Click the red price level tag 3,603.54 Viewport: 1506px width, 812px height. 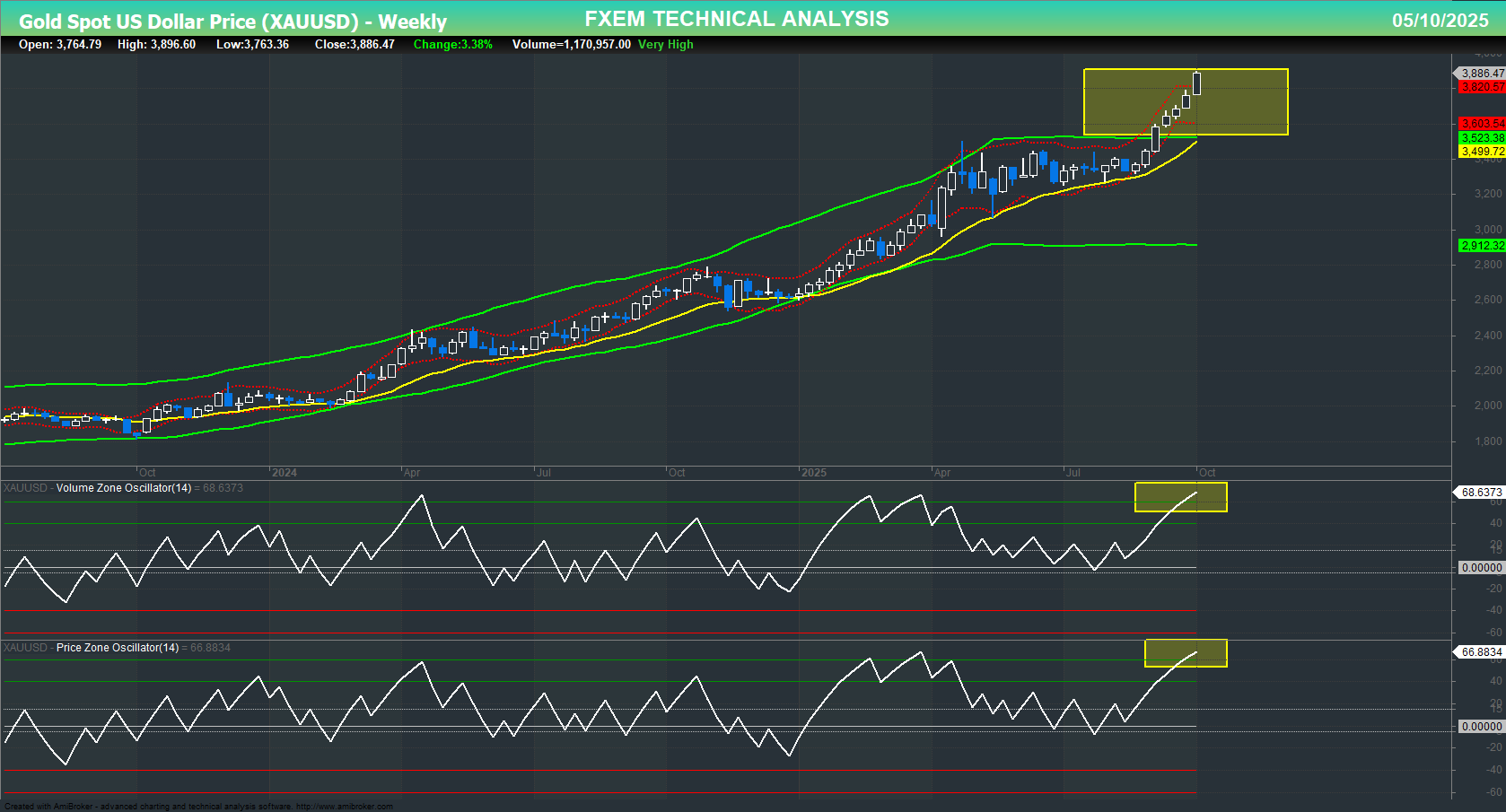point(1481,123)
